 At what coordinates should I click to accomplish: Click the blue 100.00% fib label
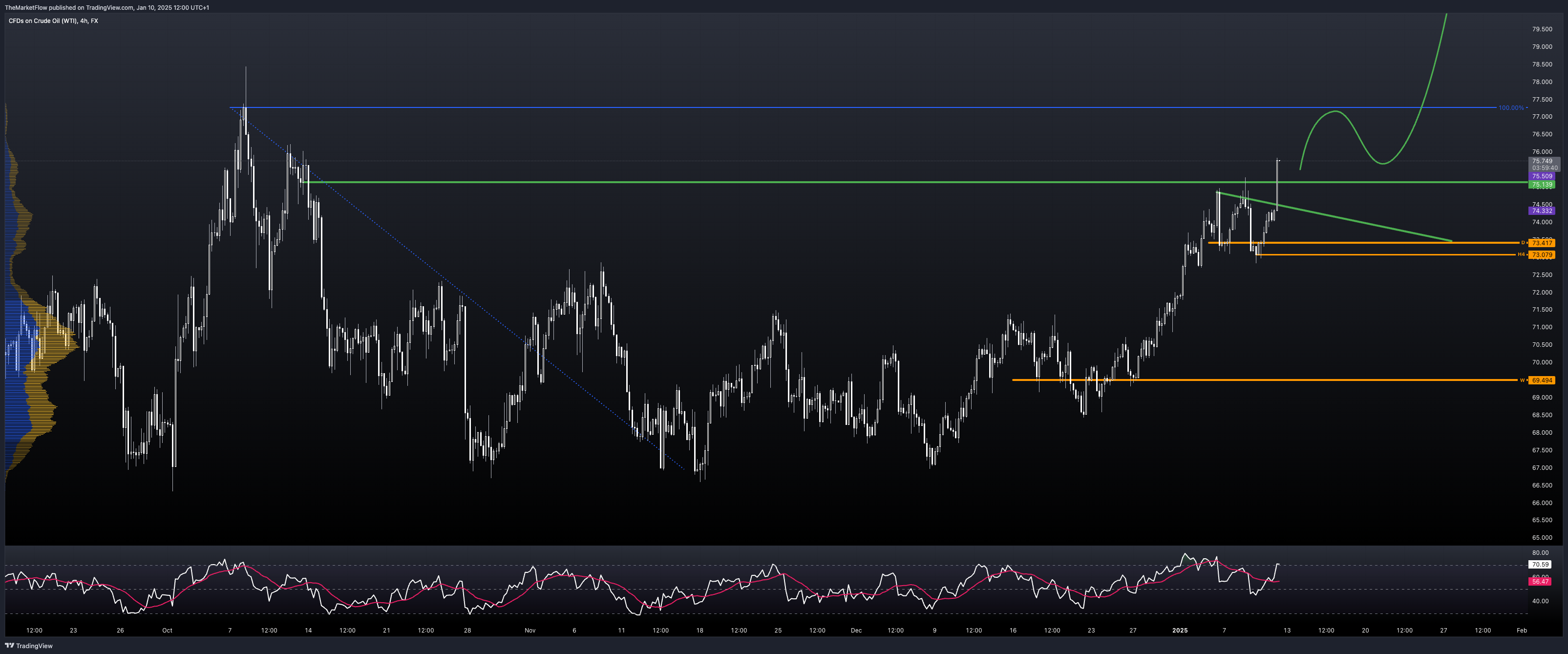[x=1511, y=107]
